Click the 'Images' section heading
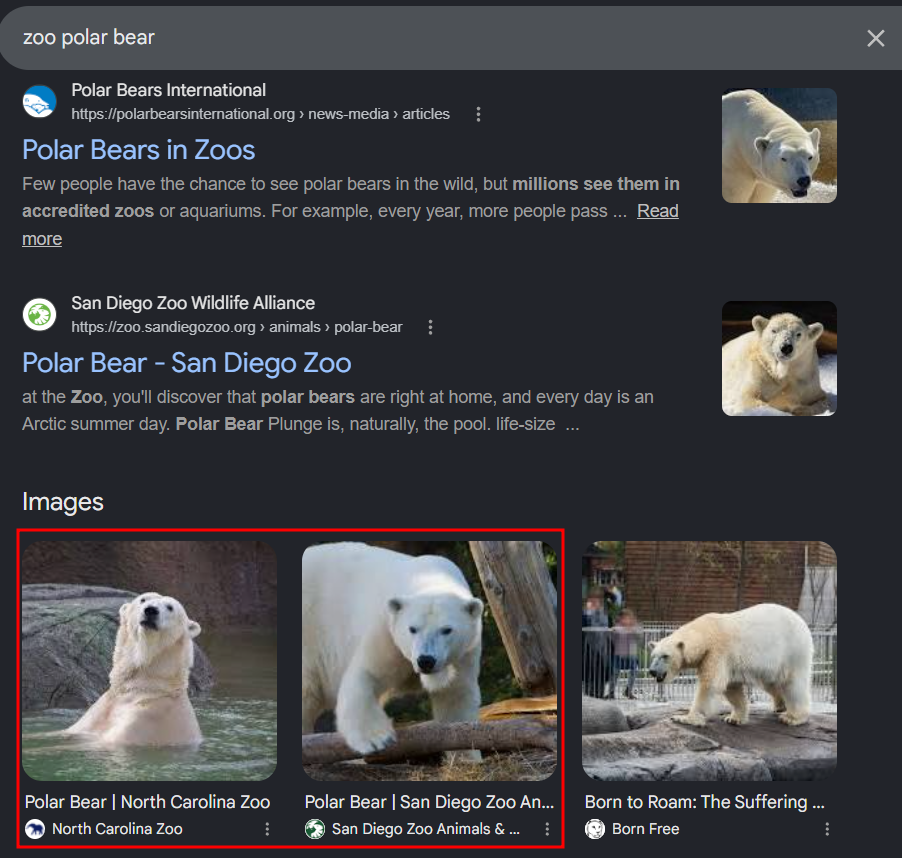The height and width of the screenshot is (858, 902). [x=63, y=502]
